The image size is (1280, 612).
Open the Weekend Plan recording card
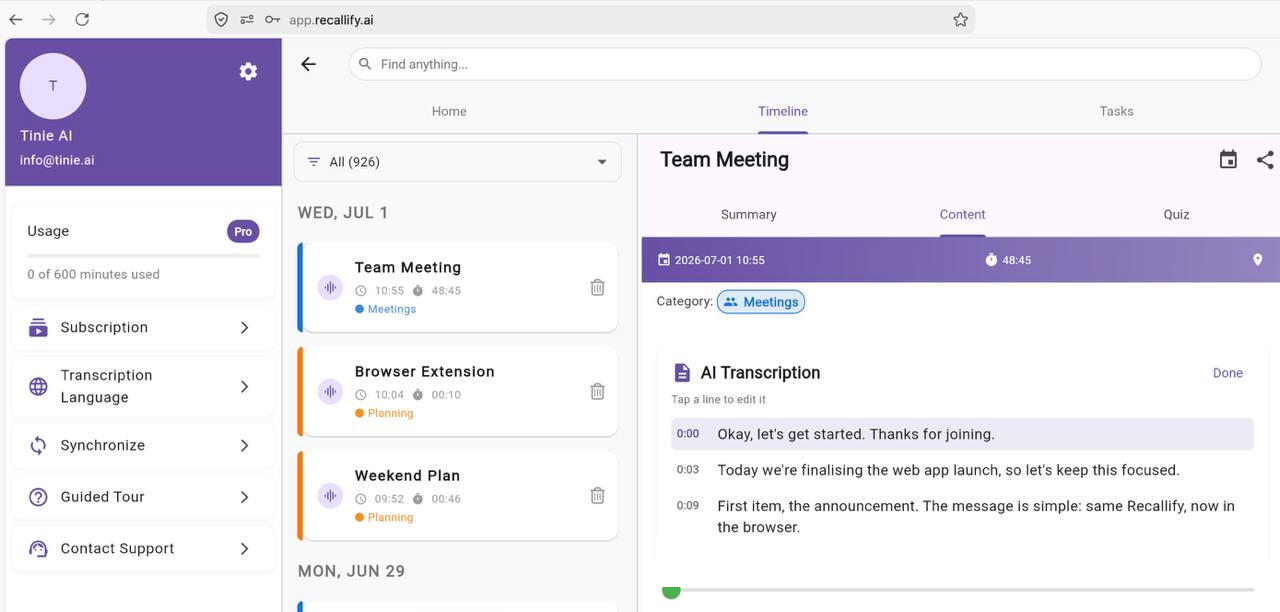[x=458, y=495]
